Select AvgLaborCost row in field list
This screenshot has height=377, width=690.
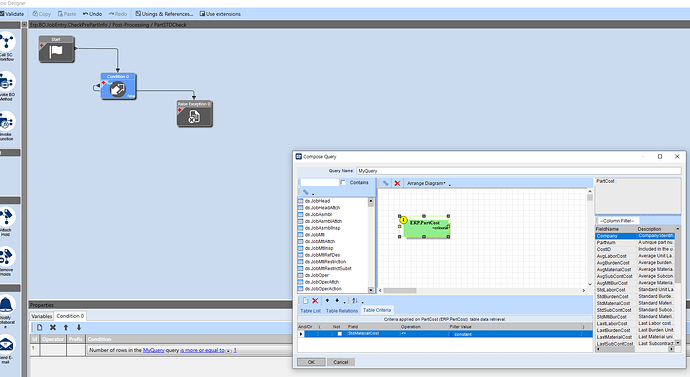(635, 256)
